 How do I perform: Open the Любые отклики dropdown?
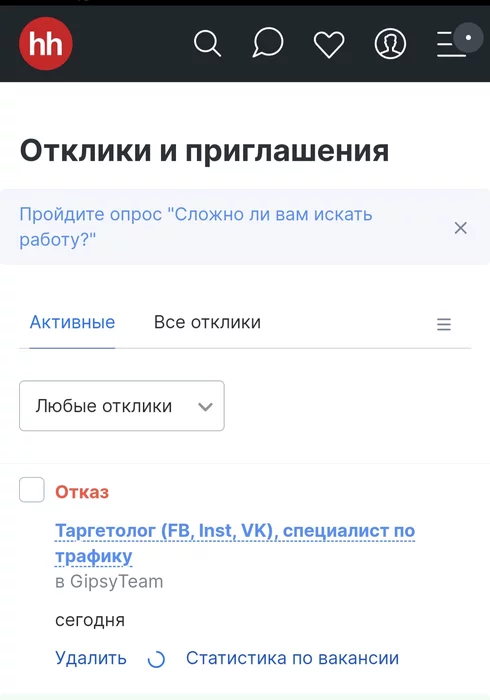[122, 406]
